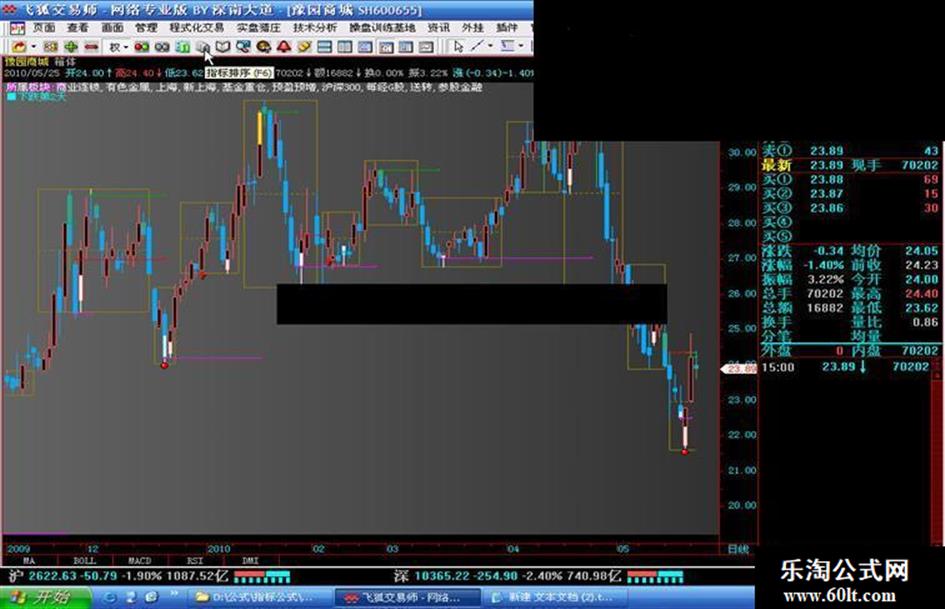The width and height of the screenshot is (945, 609).
Task: Open the 画面 menu
Action: 112,28
